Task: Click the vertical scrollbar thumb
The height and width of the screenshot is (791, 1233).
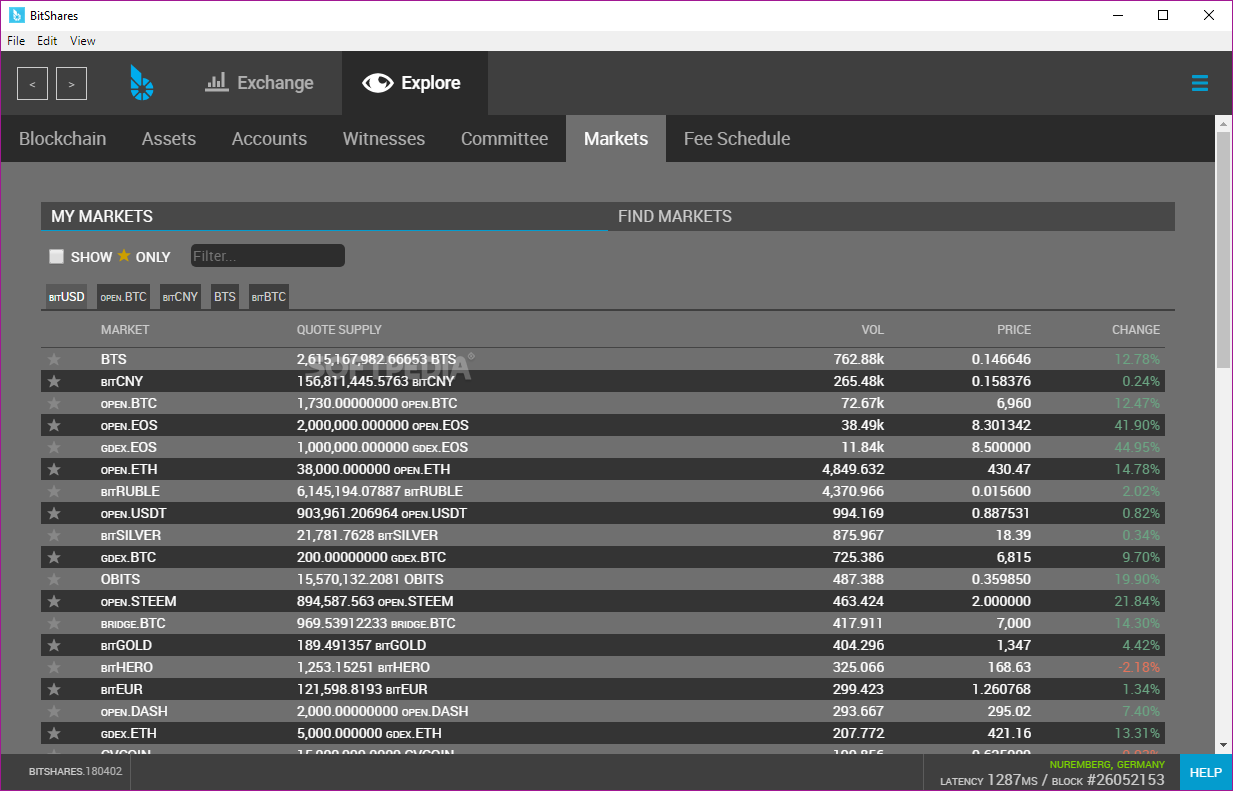Action: coord(1223,250)
